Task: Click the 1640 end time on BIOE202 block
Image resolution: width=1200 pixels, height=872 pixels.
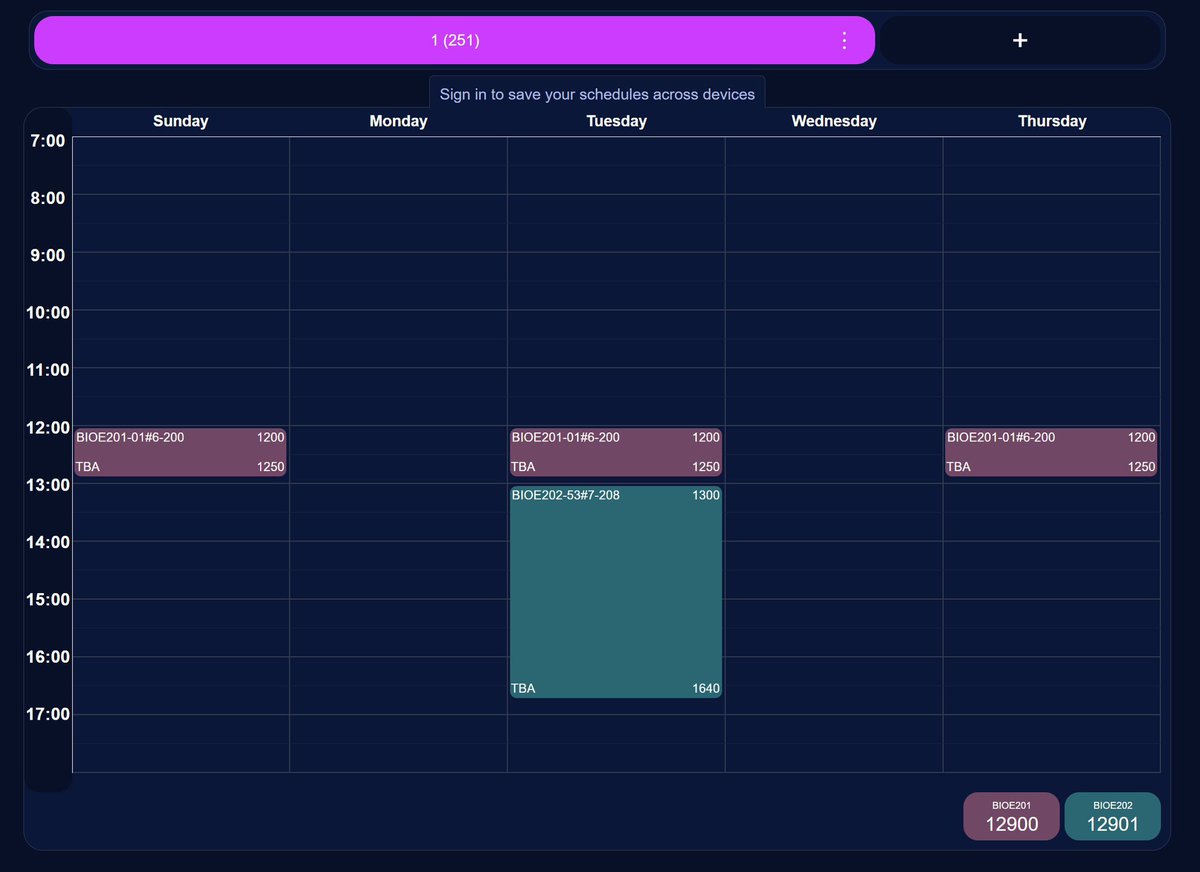Action: (x=706, y=688)
